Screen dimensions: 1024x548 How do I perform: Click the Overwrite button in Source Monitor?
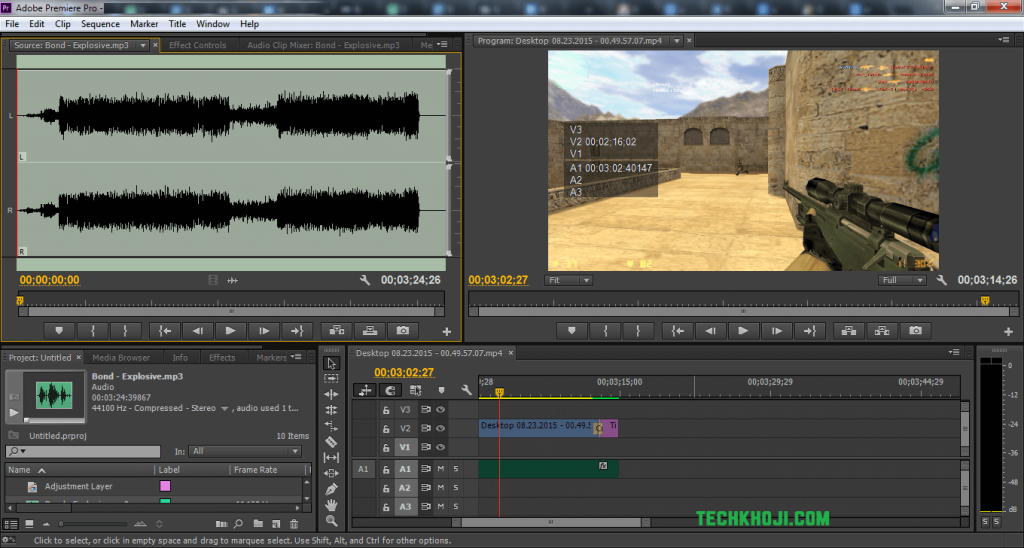click(370, 331)
